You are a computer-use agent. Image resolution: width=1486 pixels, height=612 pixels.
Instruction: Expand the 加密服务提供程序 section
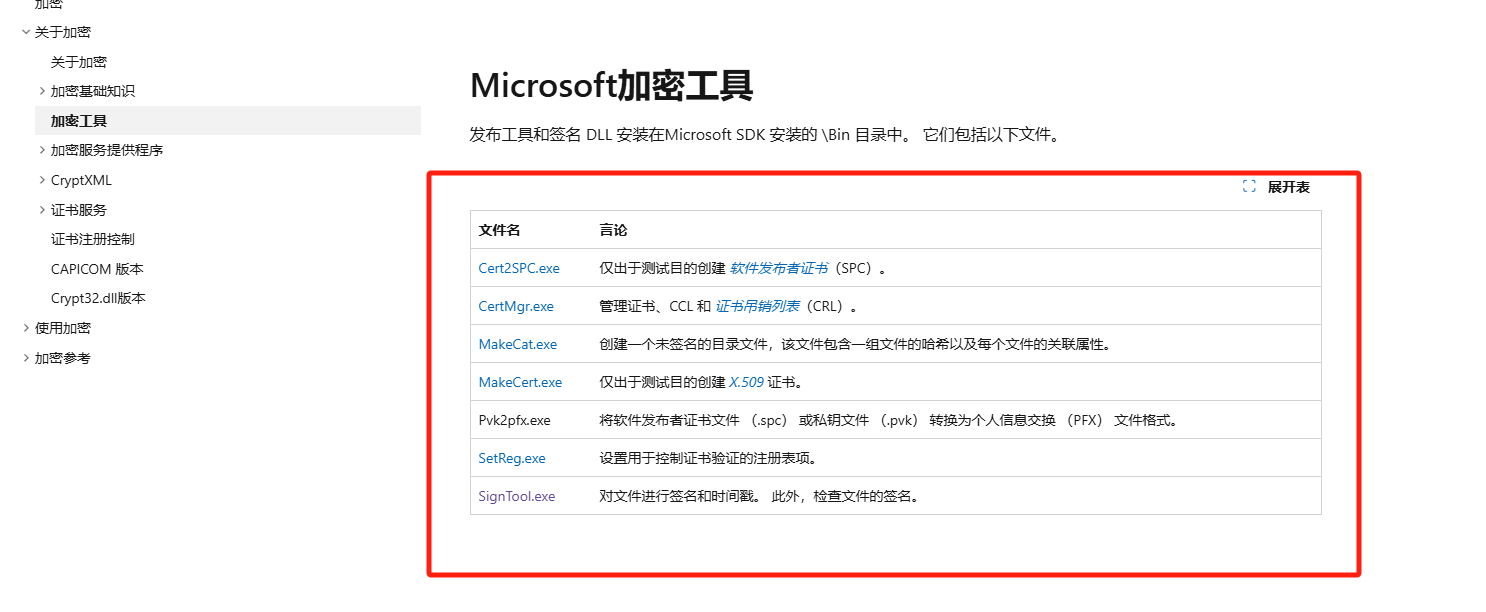pyautogui.click(x=42, y=150)
